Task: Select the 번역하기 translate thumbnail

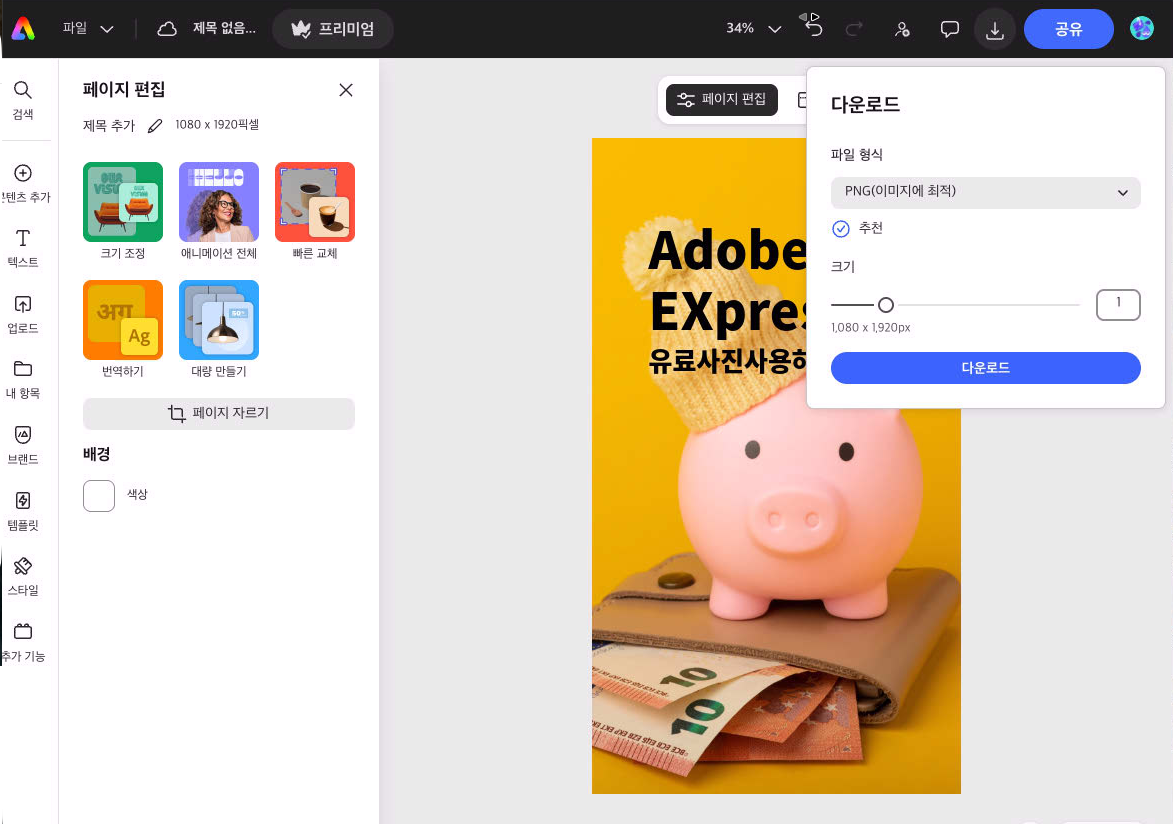Action: point(123,320)
